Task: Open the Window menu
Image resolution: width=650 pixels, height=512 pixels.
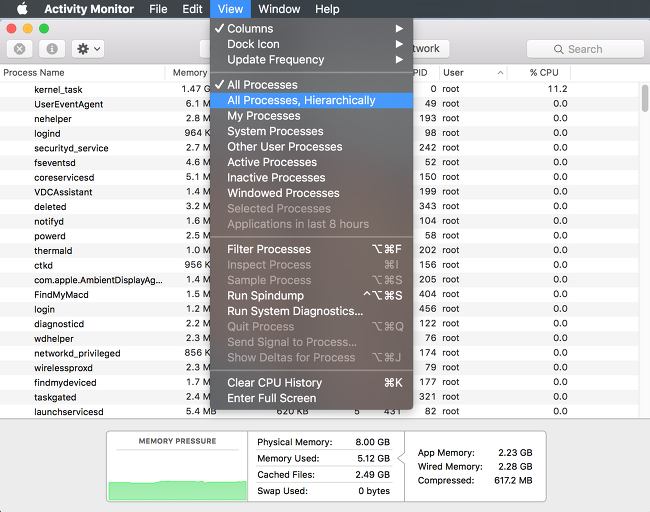Action: point(279,9)
